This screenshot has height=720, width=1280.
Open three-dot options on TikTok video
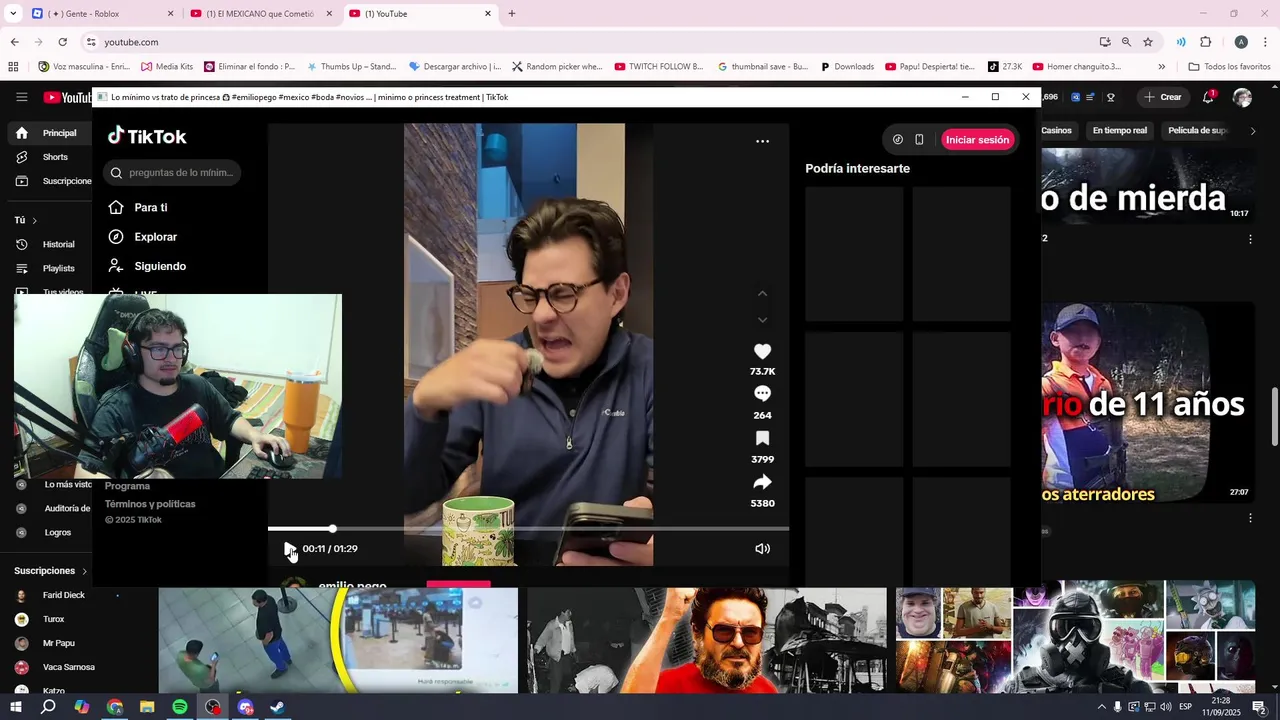tap(762, 141)
